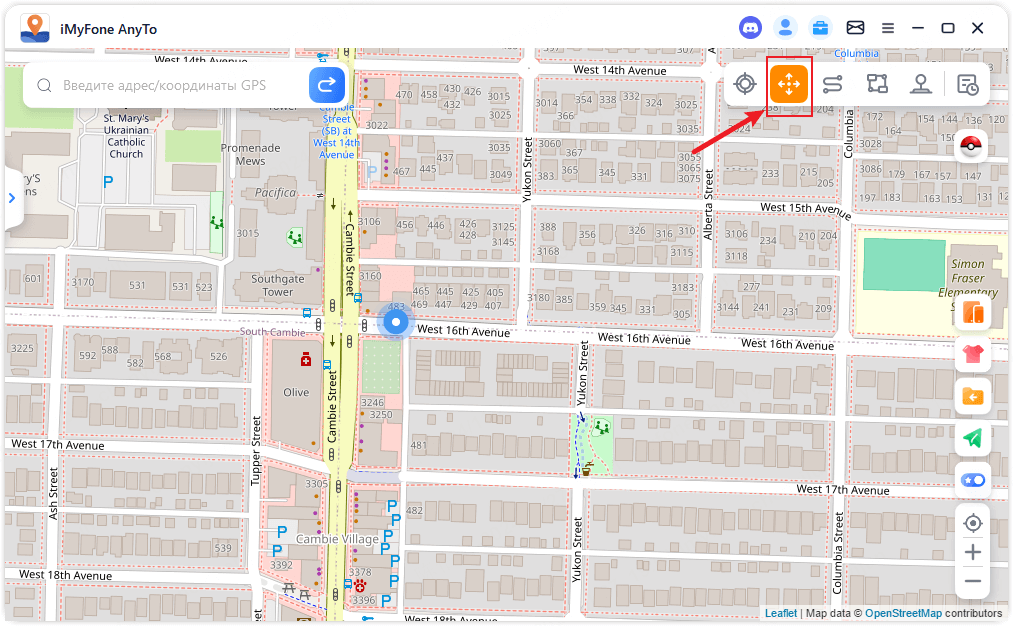Open the user account profile icon
The width and height of the screenshot is (1013, 626).
tap(785, 28)
